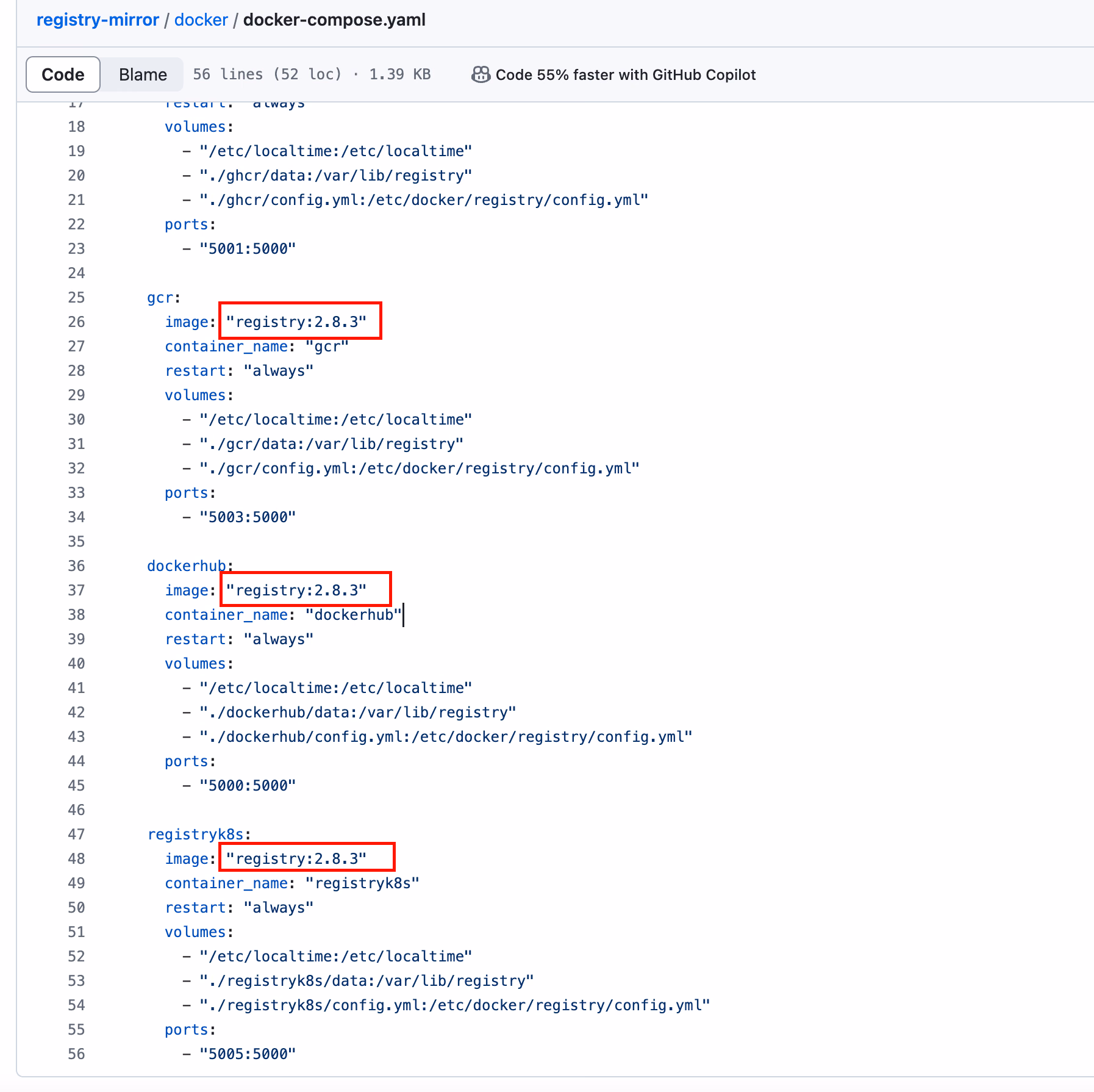The height and width of the screenshot is (1092, 1094).
Task: Click the dockerhub image "registry:2.8.3" value
Action: 296,591
